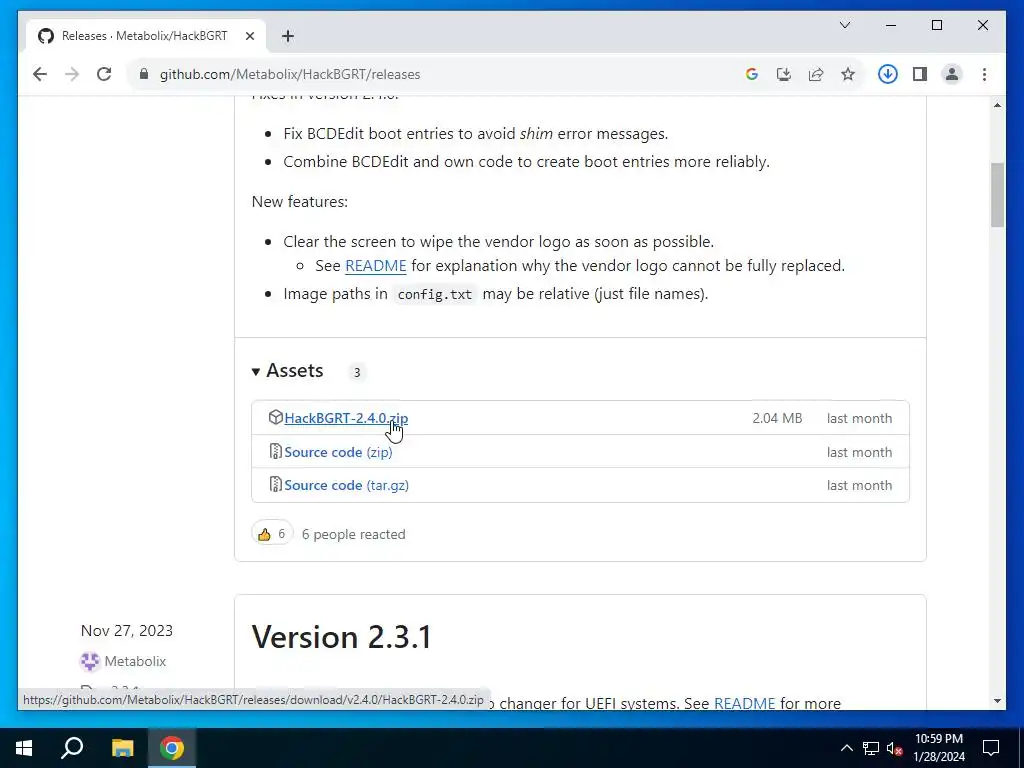The image size is (1024, 768).
Task: Open the taskbar clock and date
Action: click(939, 748)
